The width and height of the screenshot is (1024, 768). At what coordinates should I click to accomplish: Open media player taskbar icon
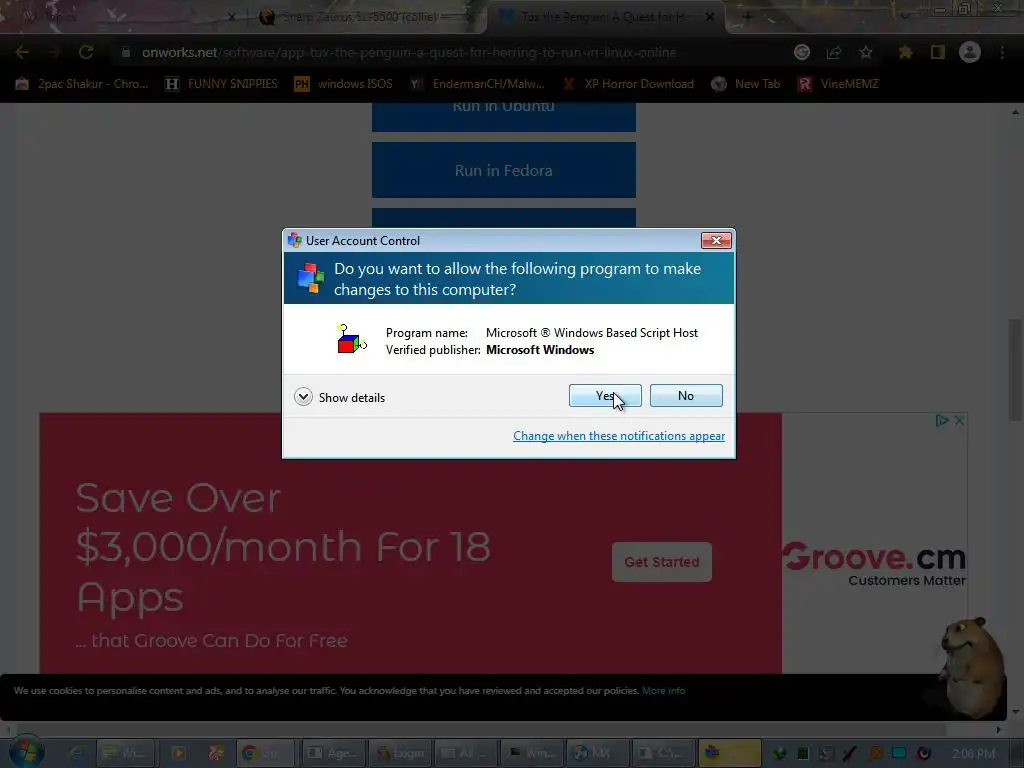pyautogui.click(x=178, y=754)
